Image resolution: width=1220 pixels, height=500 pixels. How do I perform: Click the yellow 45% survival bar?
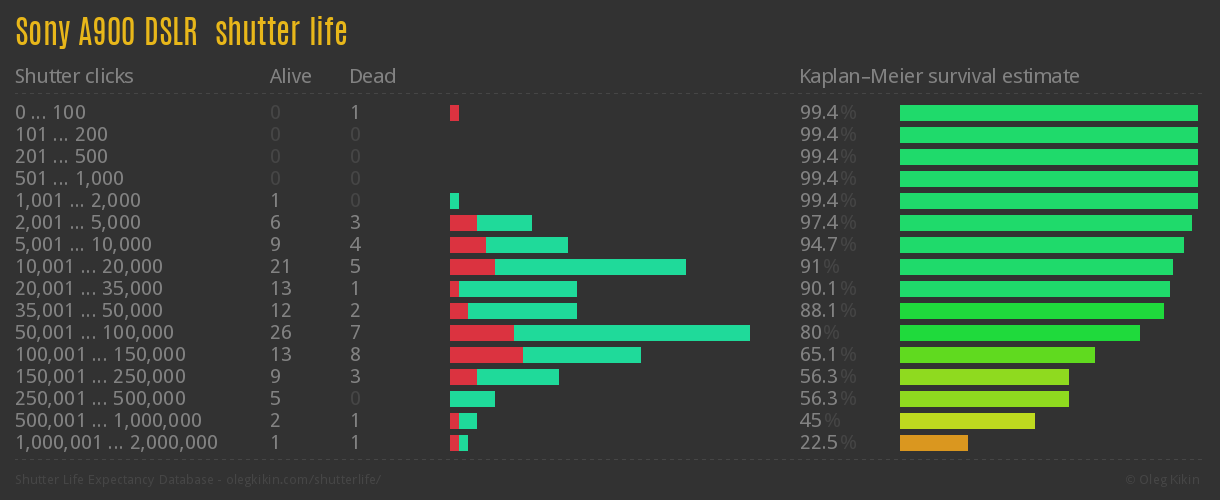966,421
